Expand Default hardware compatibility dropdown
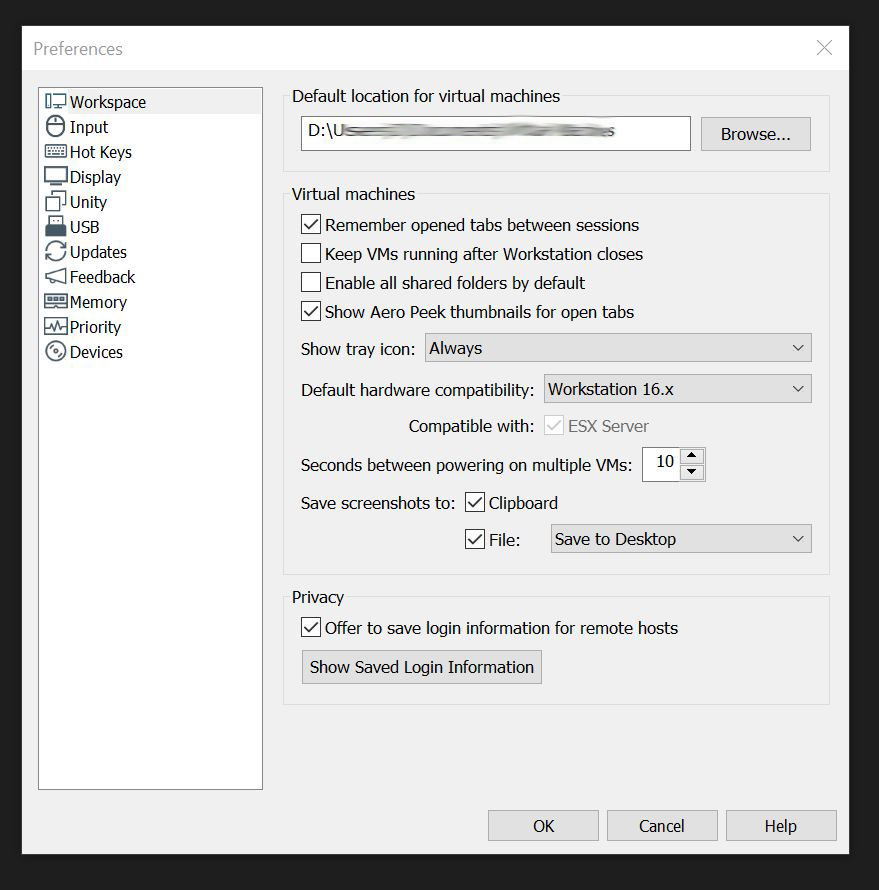Image resolution: width=879 pixels, height=890 pixels. pos(677,389)
